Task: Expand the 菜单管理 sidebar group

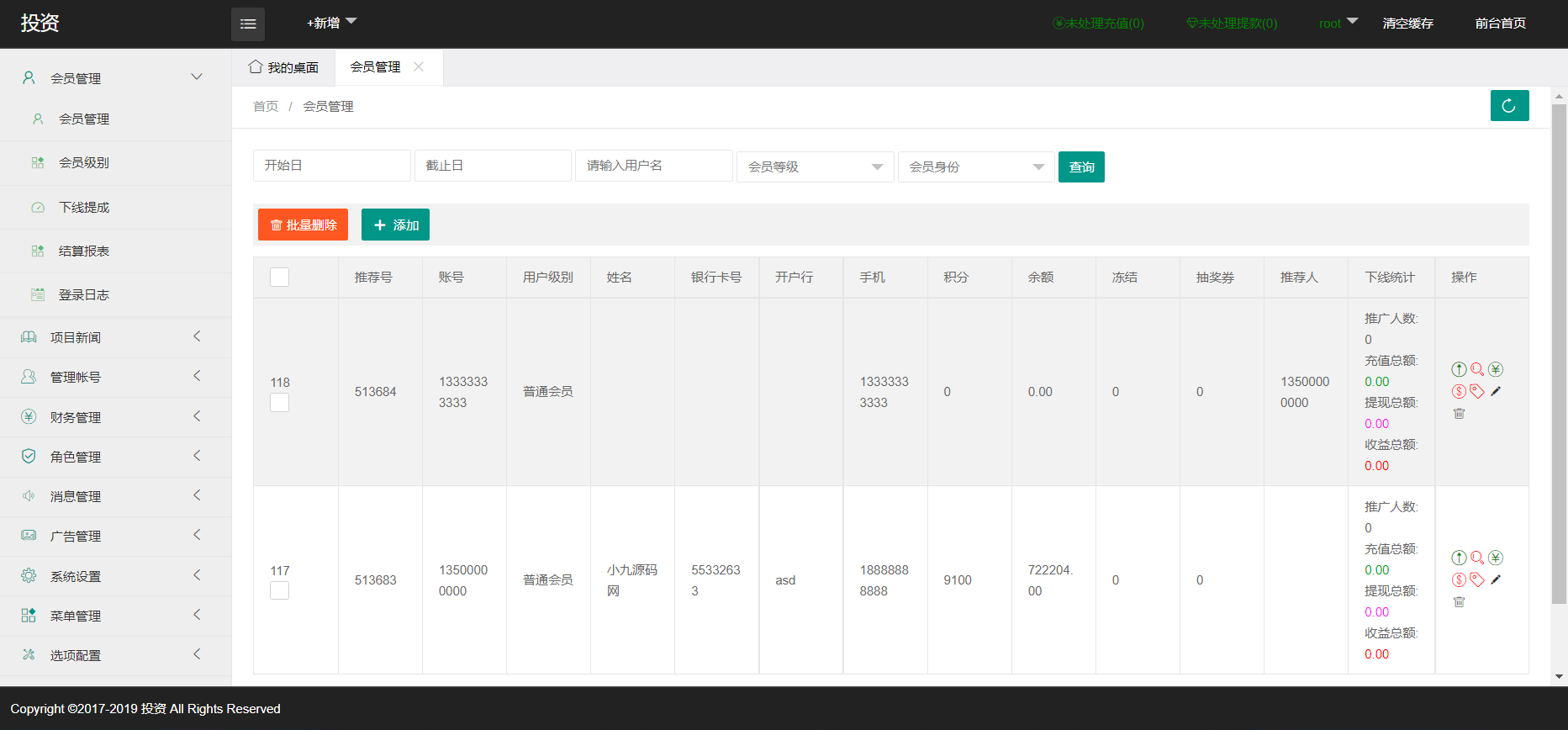Action: pyautogui.click(x=115, y=616)
